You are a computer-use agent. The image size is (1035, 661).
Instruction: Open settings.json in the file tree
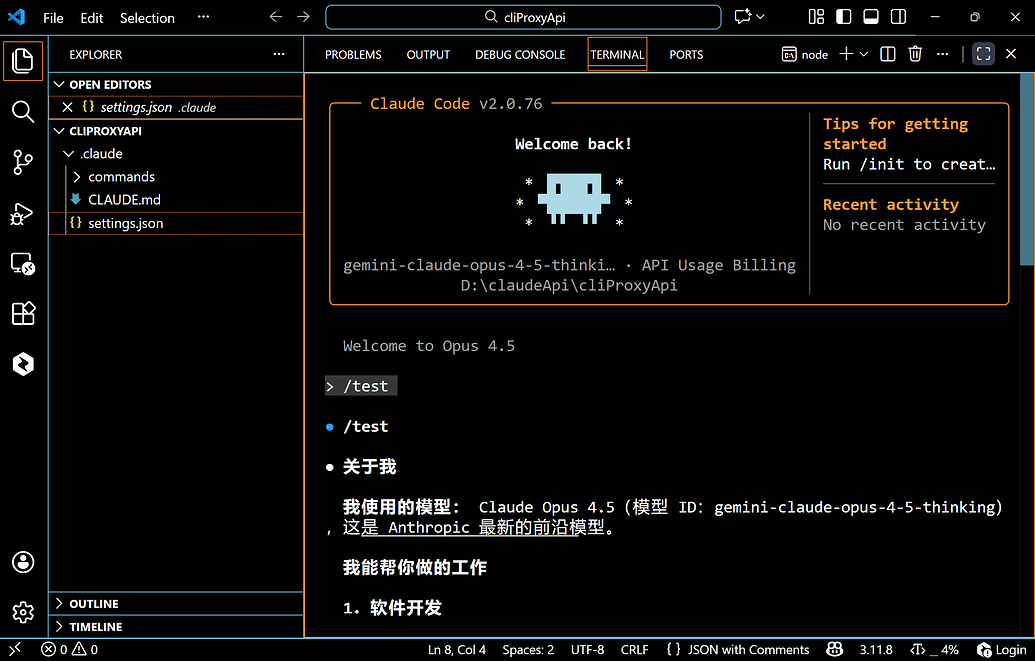tap(176, 223)
